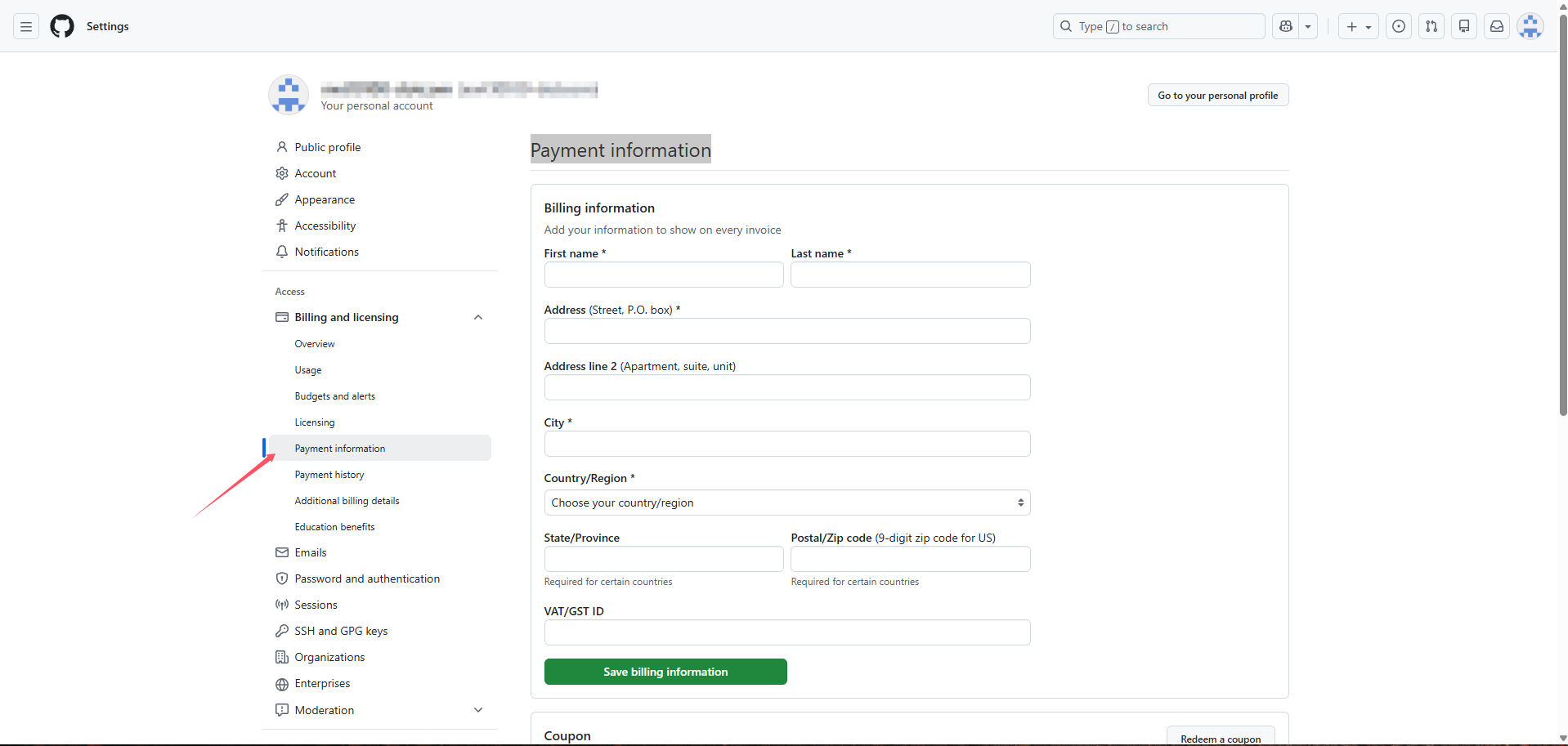Open the repositories icon in header
Image resolution: width=1568 pixels, height=746 pixels.
[x=1464, y=26]
